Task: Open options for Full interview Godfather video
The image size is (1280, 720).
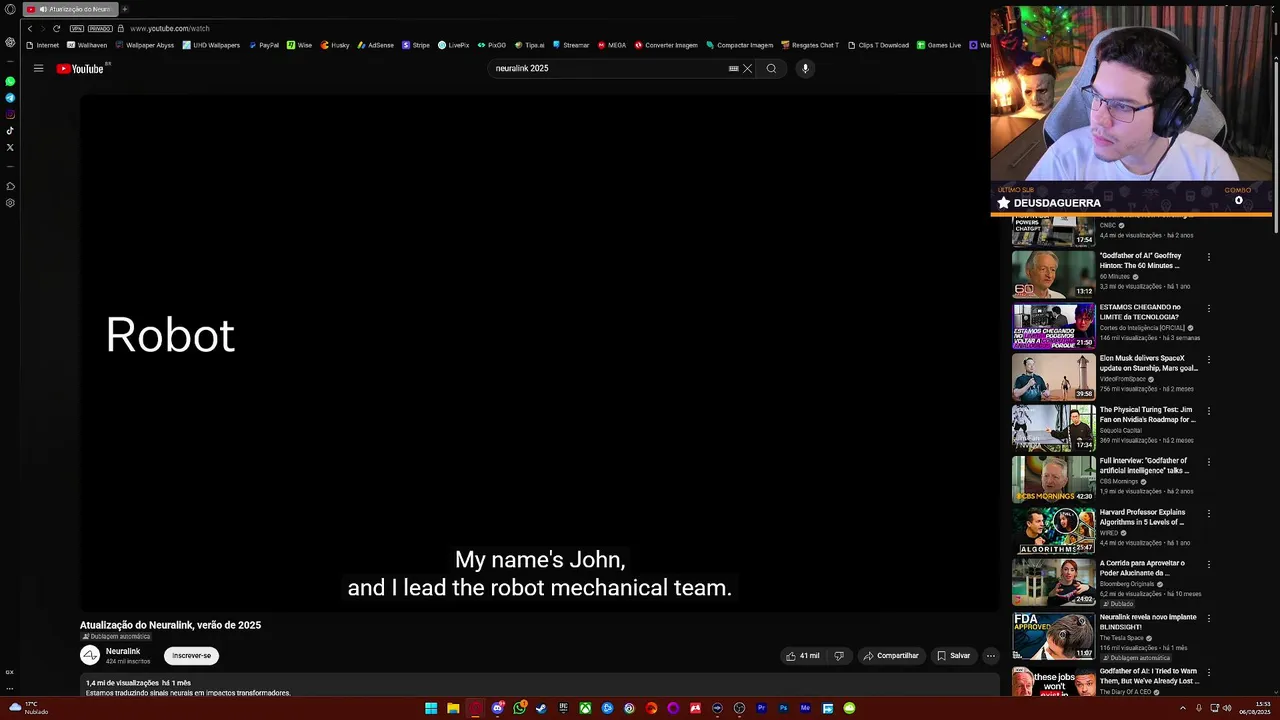Action: [1208, 462]
